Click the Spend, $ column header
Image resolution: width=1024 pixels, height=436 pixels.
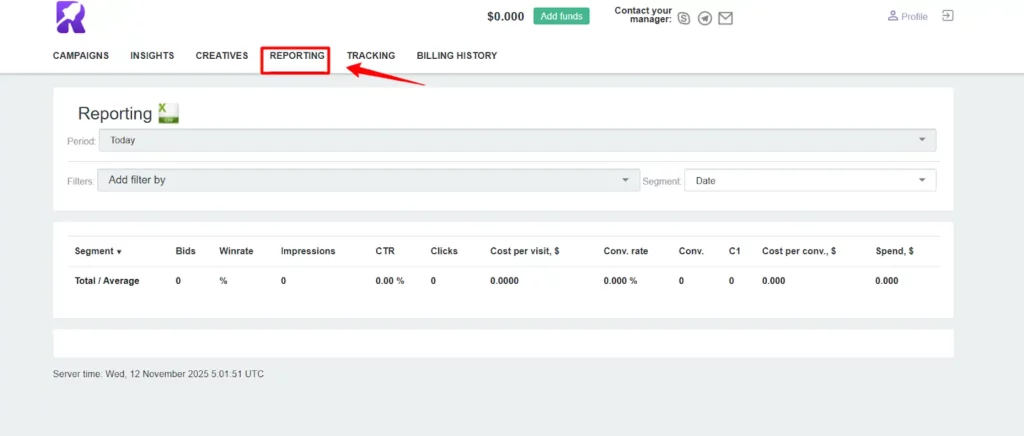(x=894, y=251)
